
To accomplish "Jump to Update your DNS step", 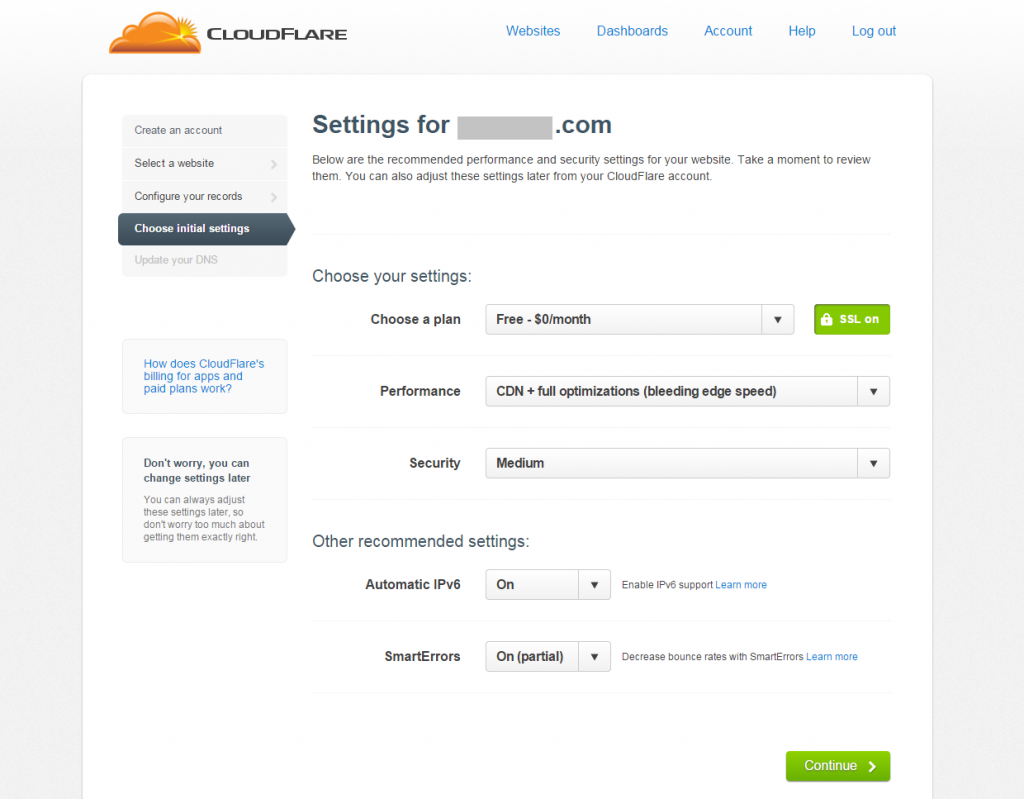I will pos(204,260).
